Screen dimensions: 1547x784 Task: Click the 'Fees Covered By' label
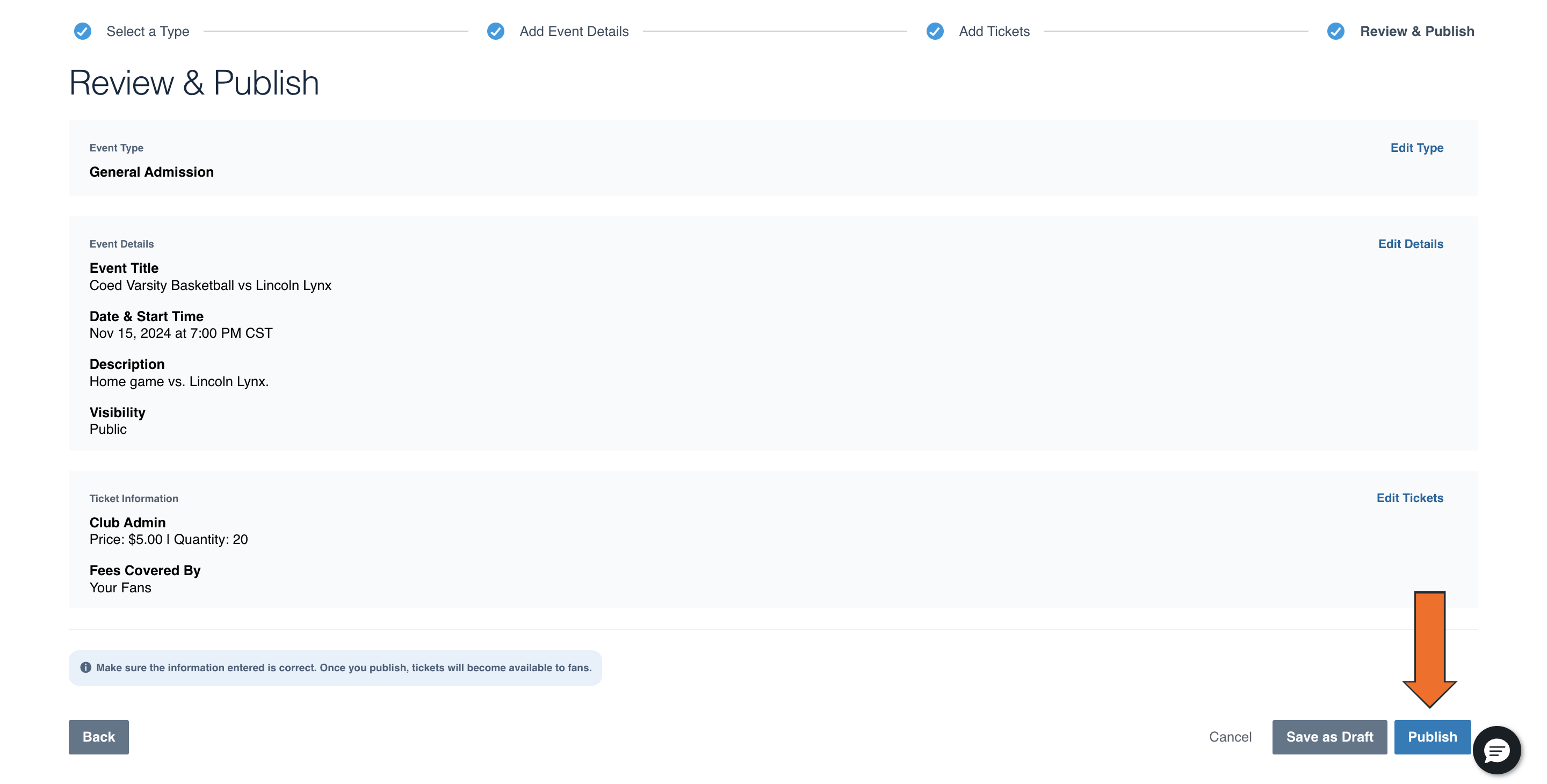coord(144,570)
